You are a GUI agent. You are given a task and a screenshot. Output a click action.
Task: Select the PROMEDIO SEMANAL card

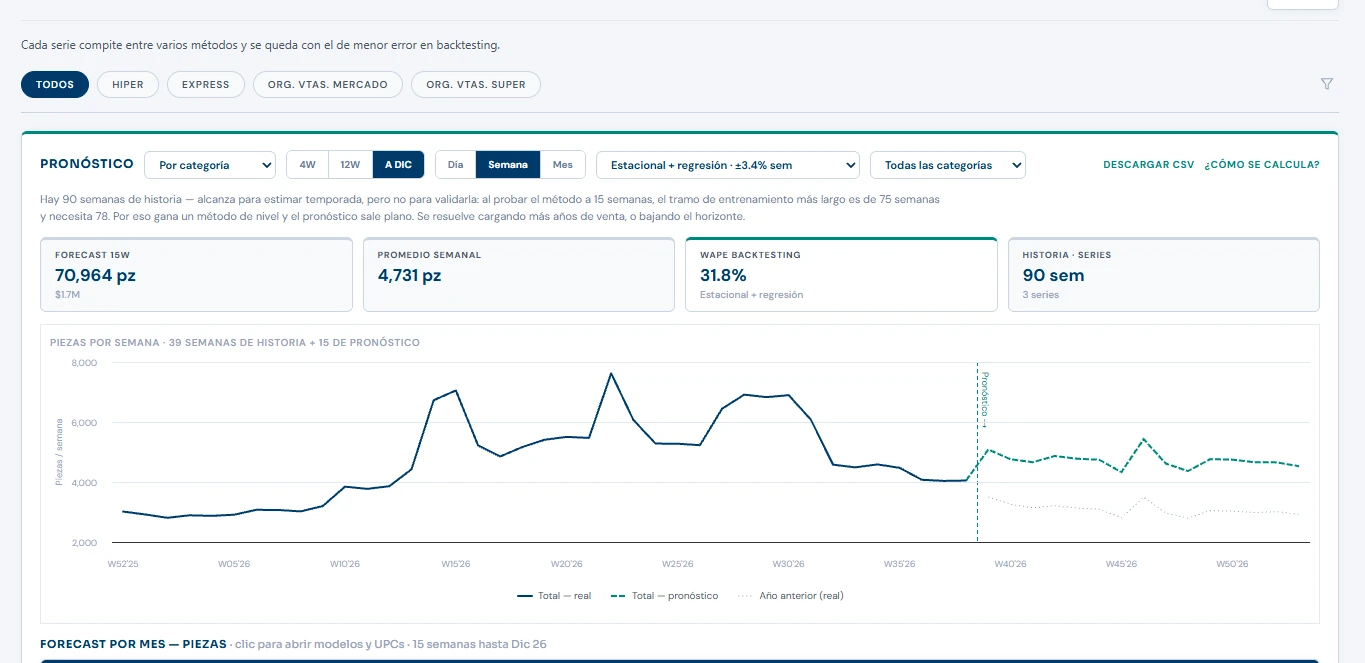(x=519, y=274)
